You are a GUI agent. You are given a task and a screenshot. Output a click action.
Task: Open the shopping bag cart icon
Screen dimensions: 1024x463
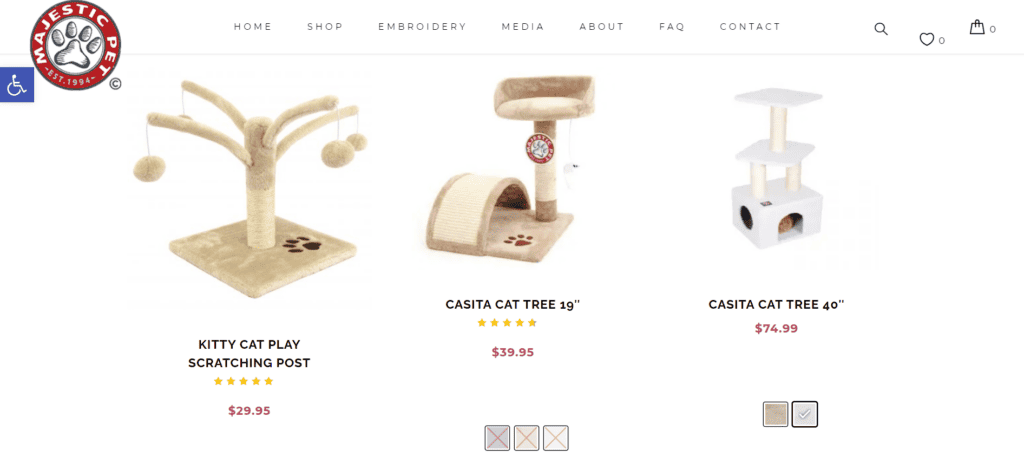[x=977, y=27]
